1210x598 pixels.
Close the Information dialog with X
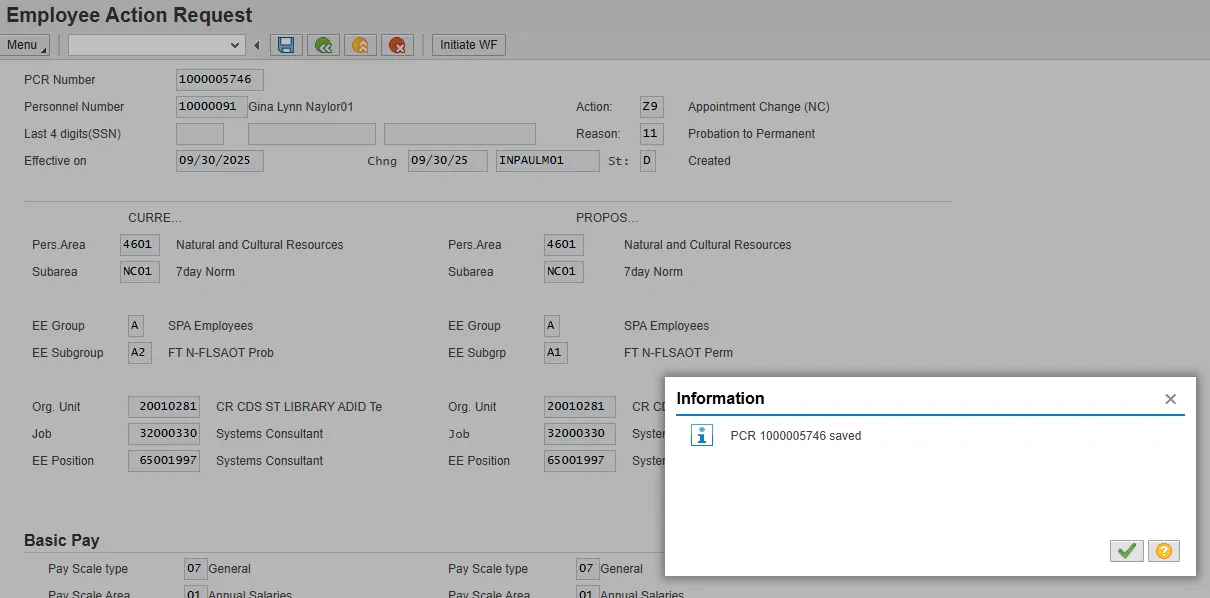1170,399
